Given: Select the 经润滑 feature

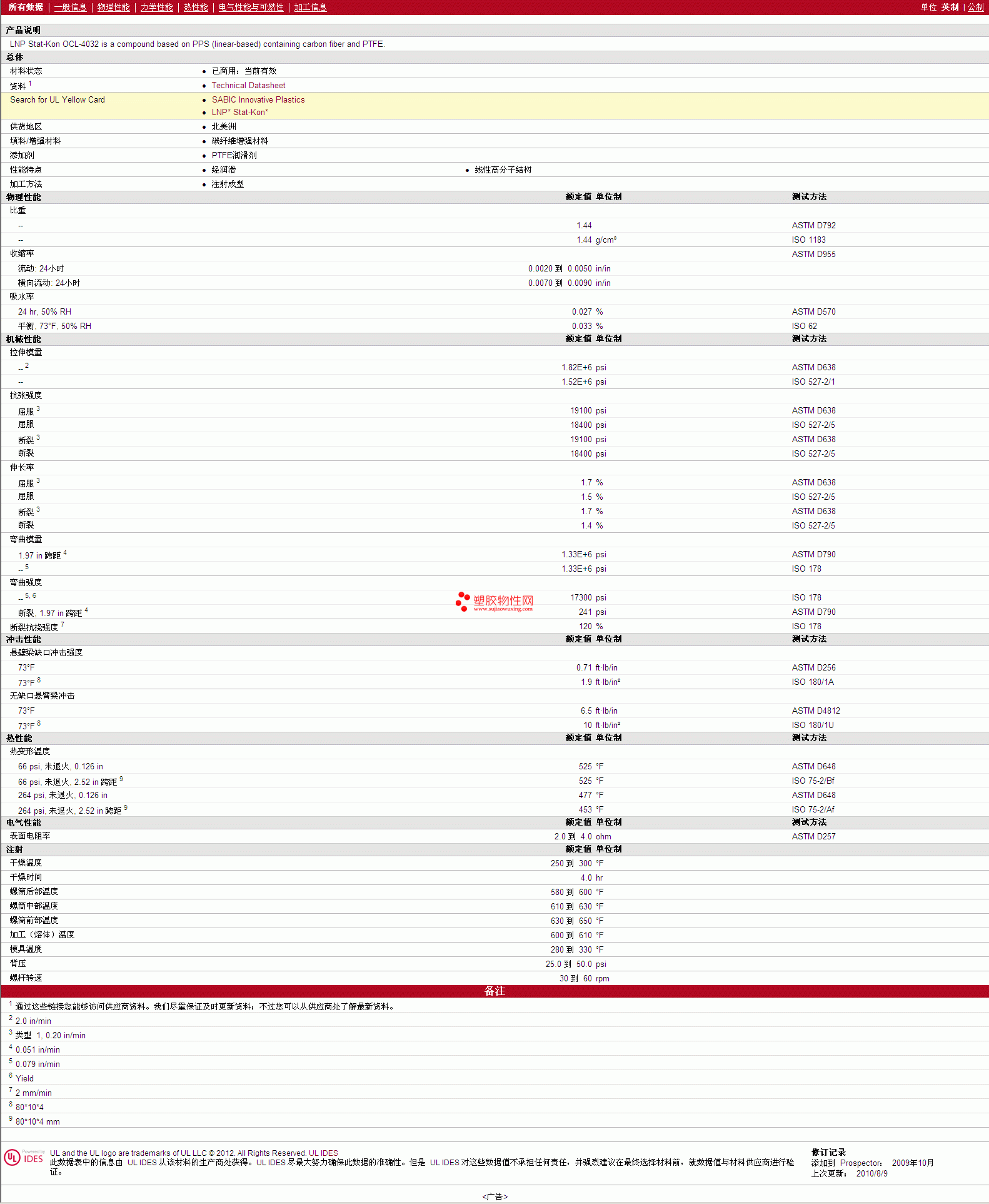Looking at the screenshot, I should point(224,170).
